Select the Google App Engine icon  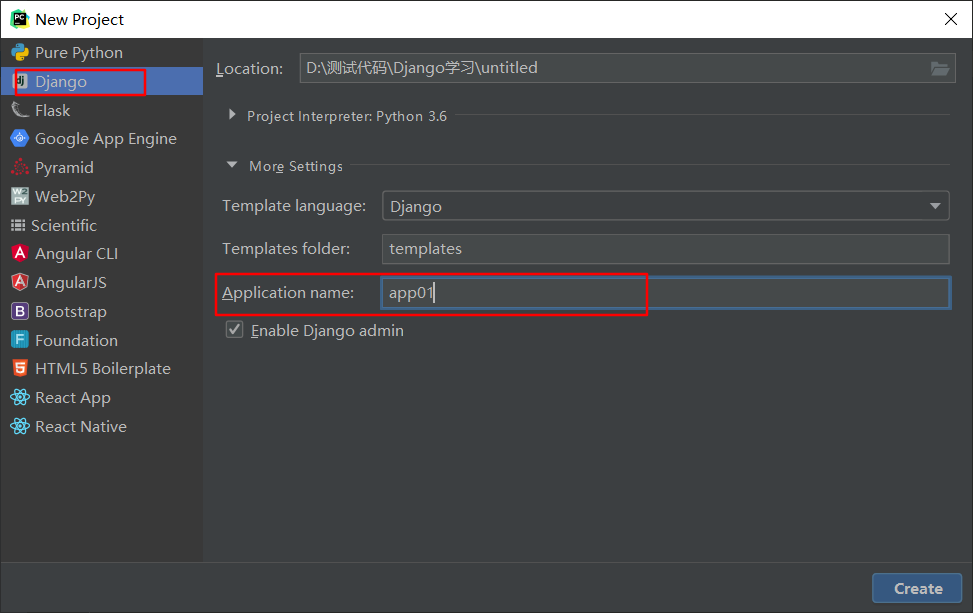[20, 138]
